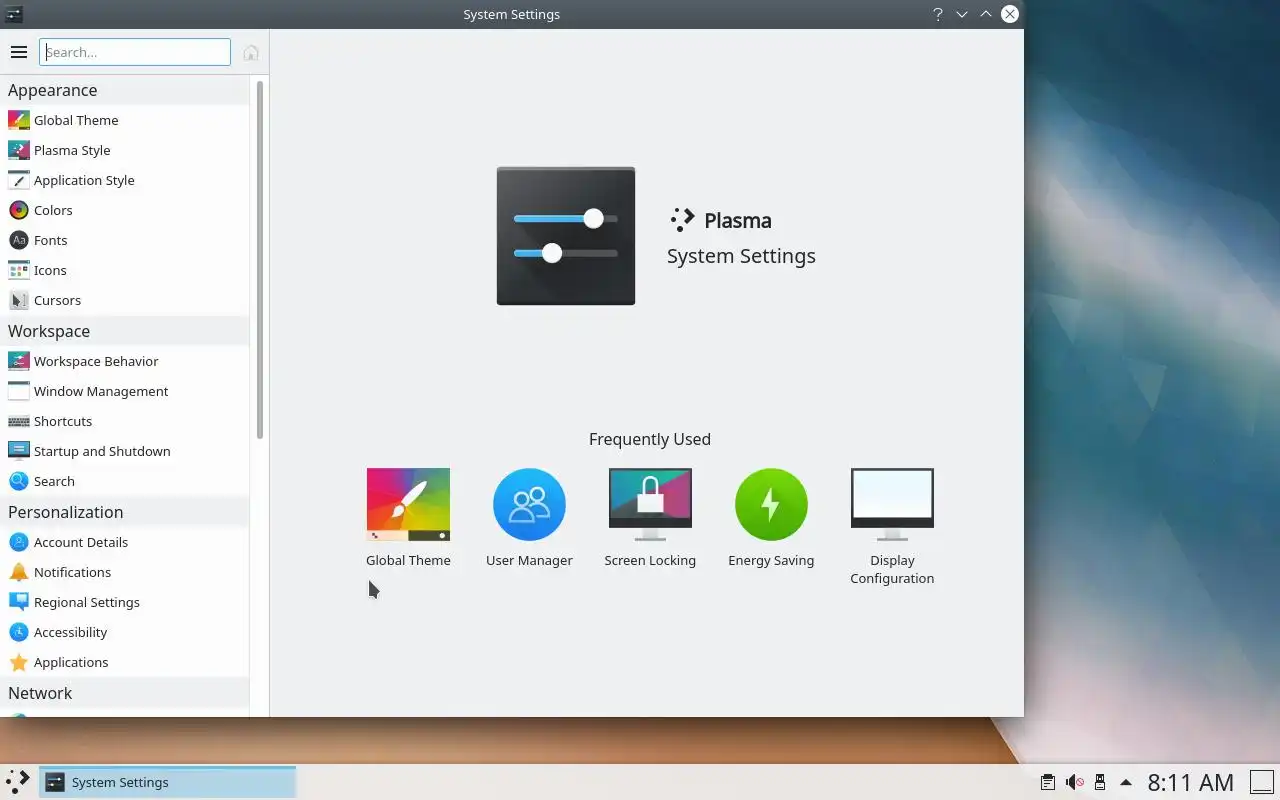
Task: Open the audio volume tray icon
Action: click(1074, 782)
